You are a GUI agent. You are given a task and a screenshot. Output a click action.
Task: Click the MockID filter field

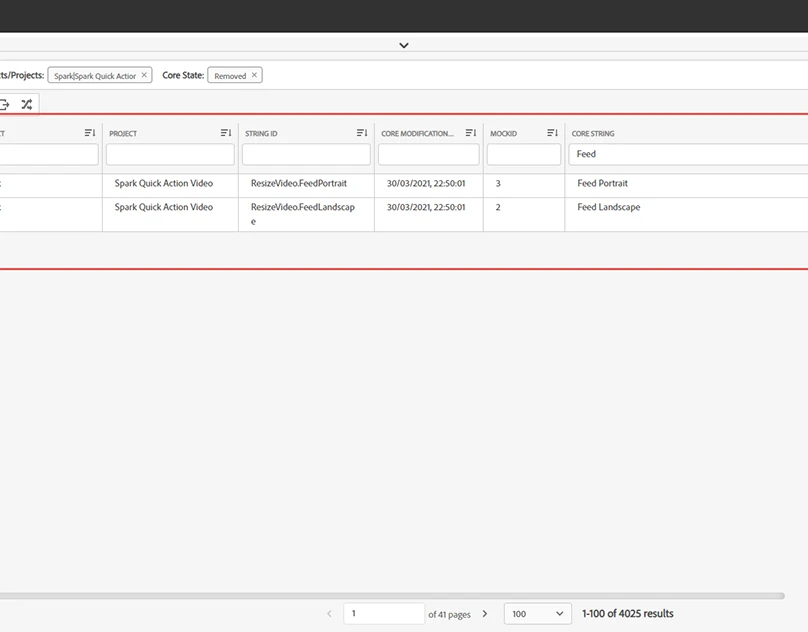[x=524, y=154]
